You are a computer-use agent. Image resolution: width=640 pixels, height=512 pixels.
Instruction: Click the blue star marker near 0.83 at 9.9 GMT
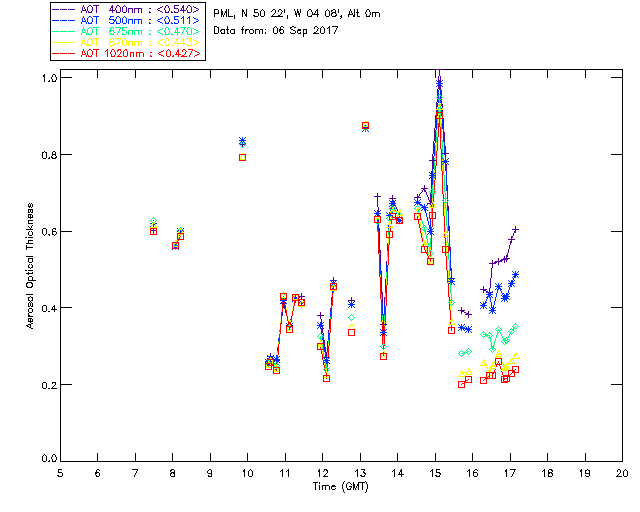(242, 141)
